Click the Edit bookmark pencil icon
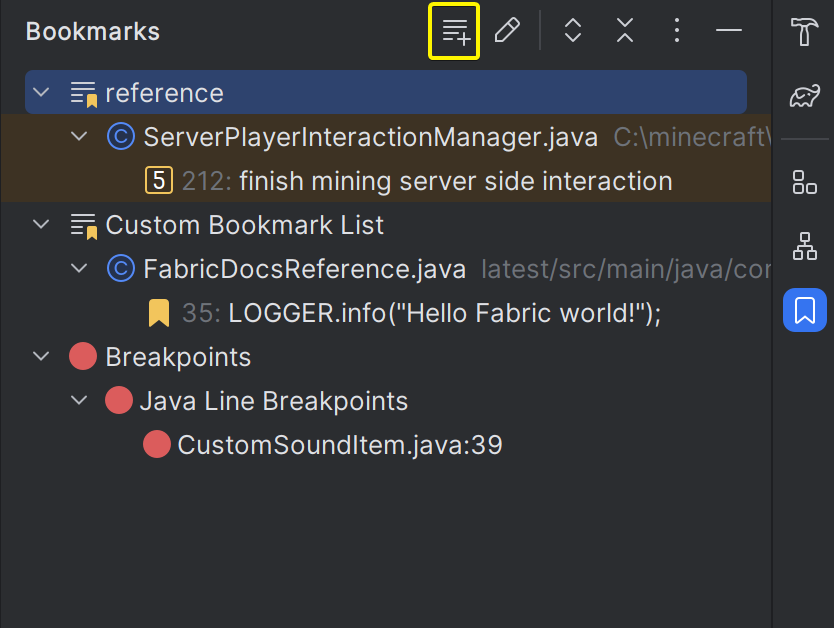 click(507, 31)
